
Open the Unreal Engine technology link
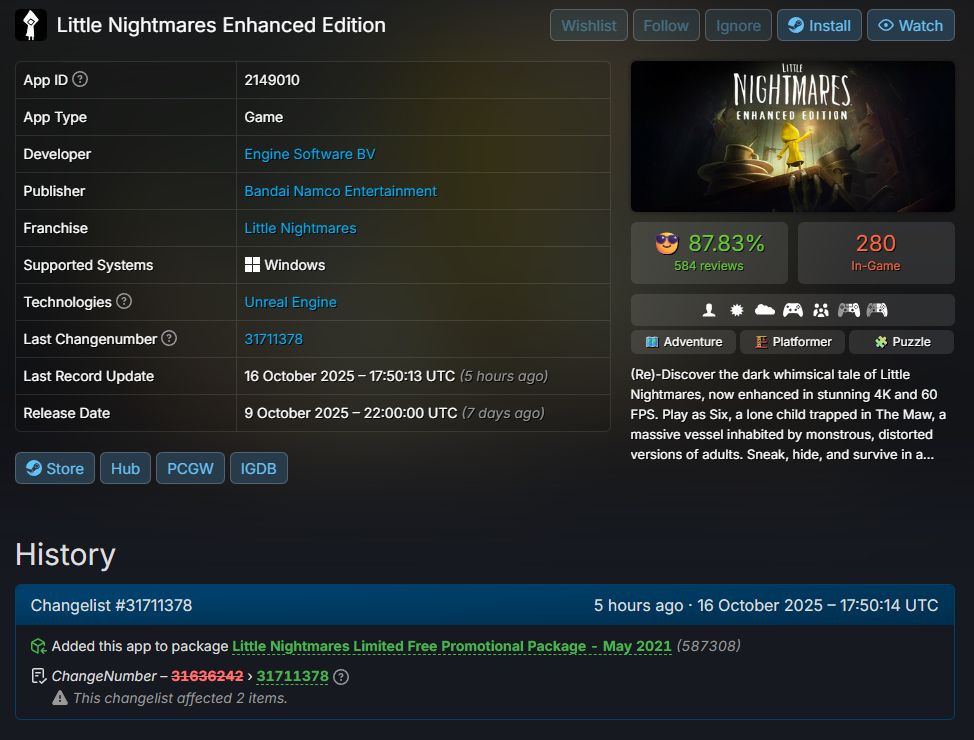pos(290,302)
